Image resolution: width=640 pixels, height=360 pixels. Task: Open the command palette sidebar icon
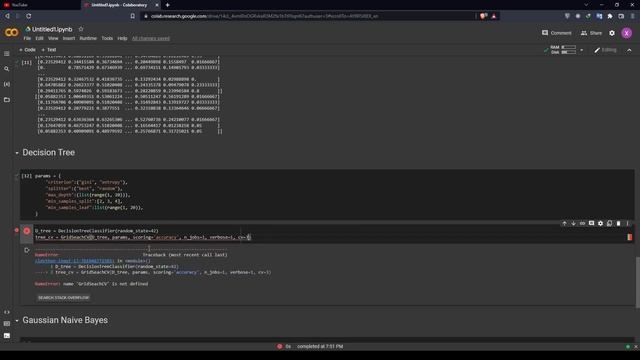[x=7, y=324]
